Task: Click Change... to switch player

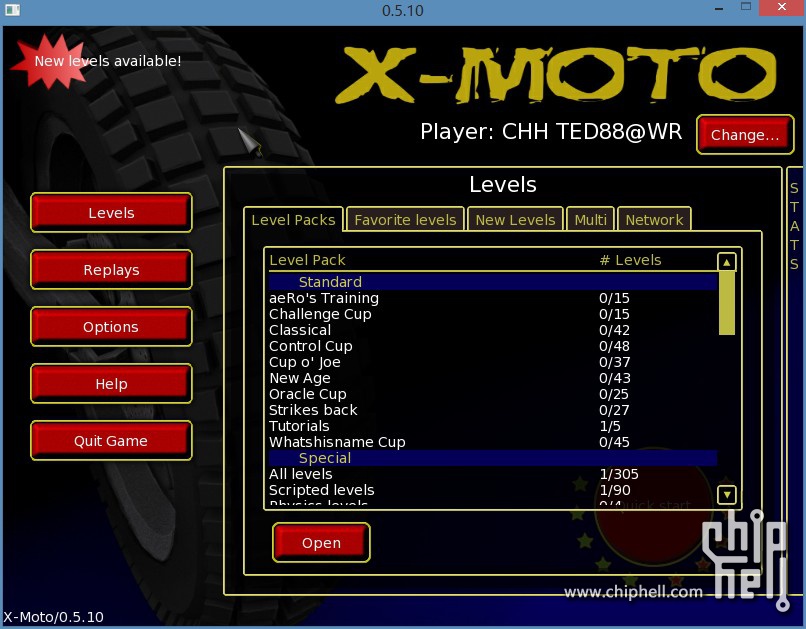Action: click(745, 135)
